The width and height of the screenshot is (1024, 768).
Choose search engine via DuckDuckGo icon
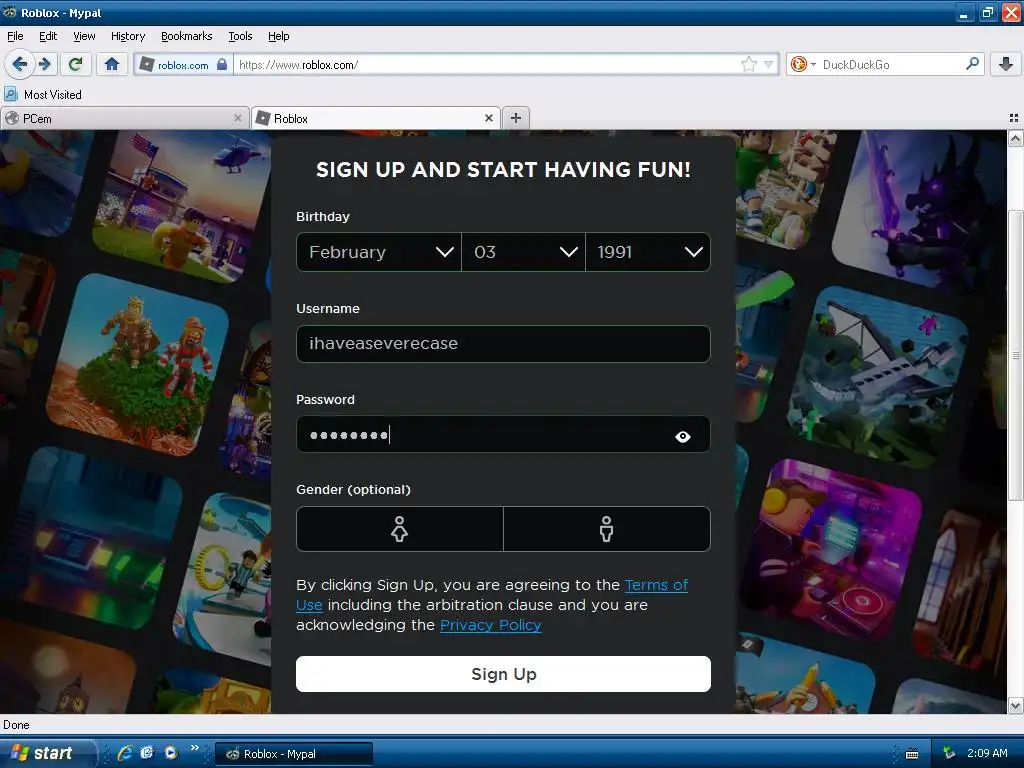pyautogui.click(x=802, y=64)
